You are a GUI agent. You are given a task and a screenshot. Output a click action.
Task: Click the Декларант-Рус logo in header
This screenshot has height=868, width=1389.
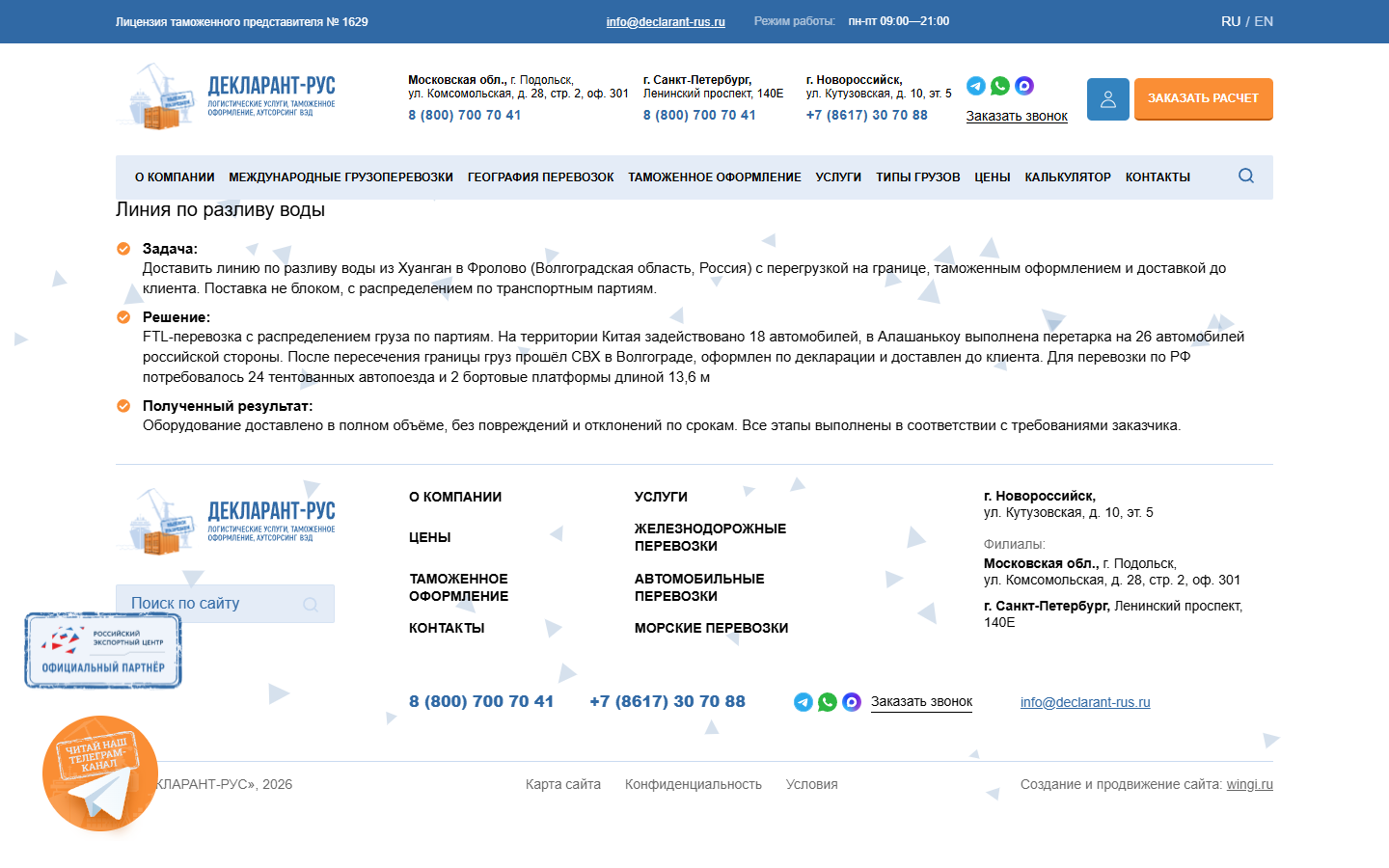click(x=226, y=96)
